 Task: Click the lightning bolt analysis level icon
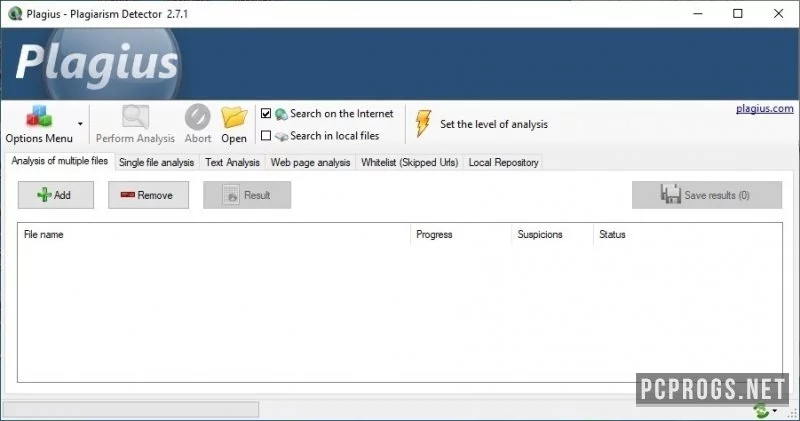point(423,123)
